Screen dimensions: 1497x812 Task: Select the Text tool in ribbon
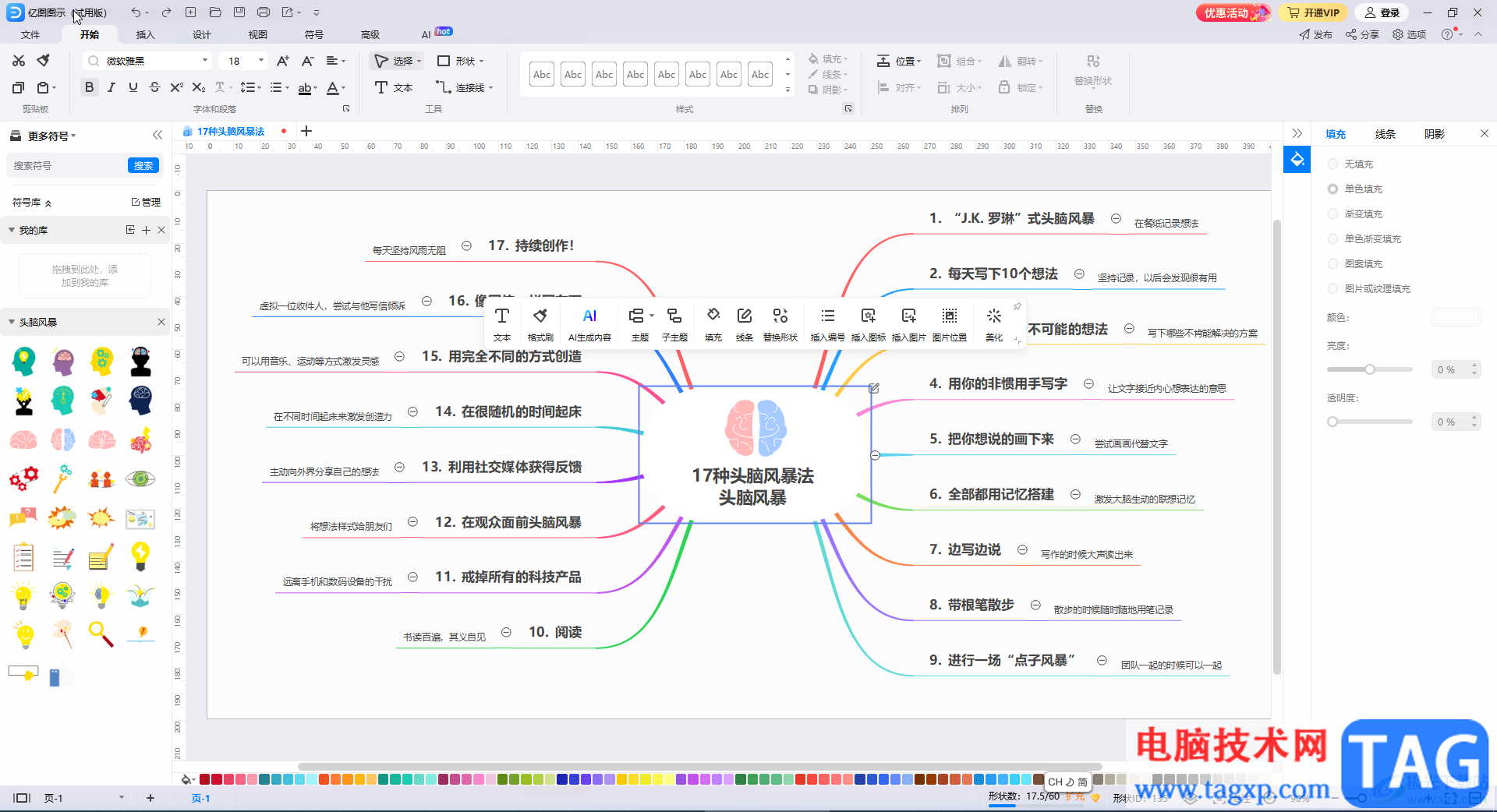[x=394, y=87]
